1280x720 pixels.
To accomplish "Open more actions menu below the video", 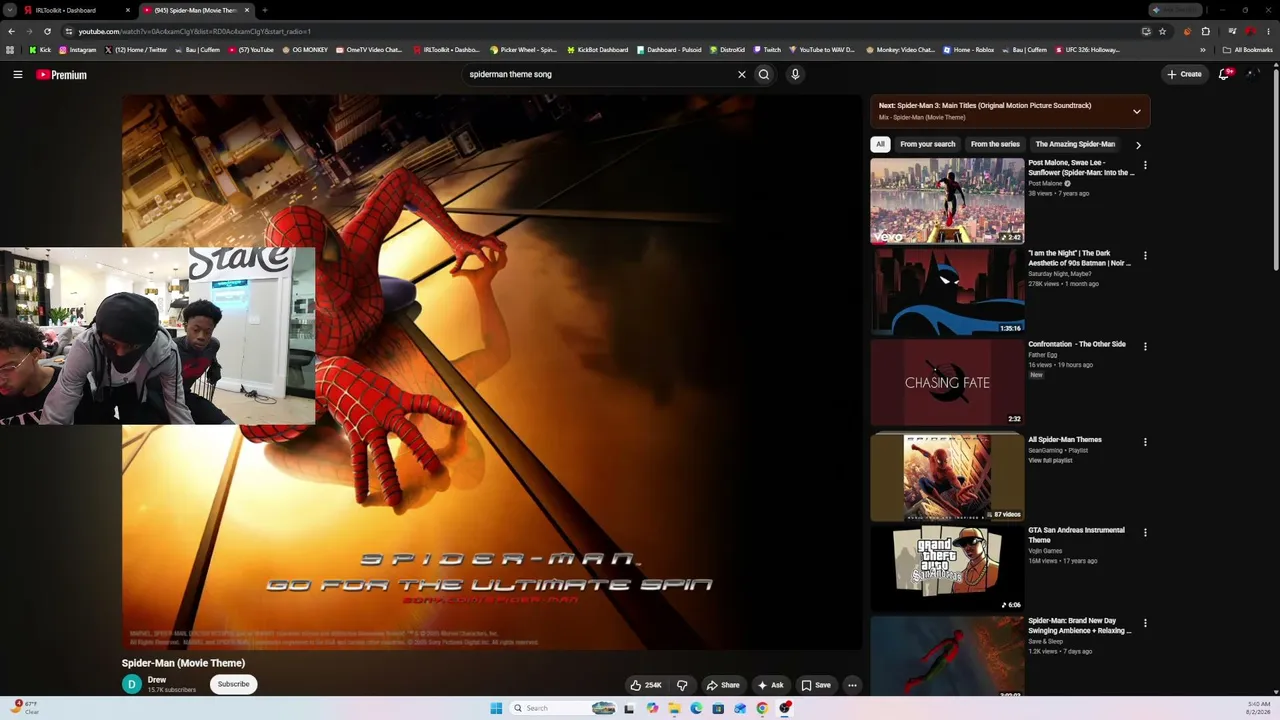I will tap(852, 685).
